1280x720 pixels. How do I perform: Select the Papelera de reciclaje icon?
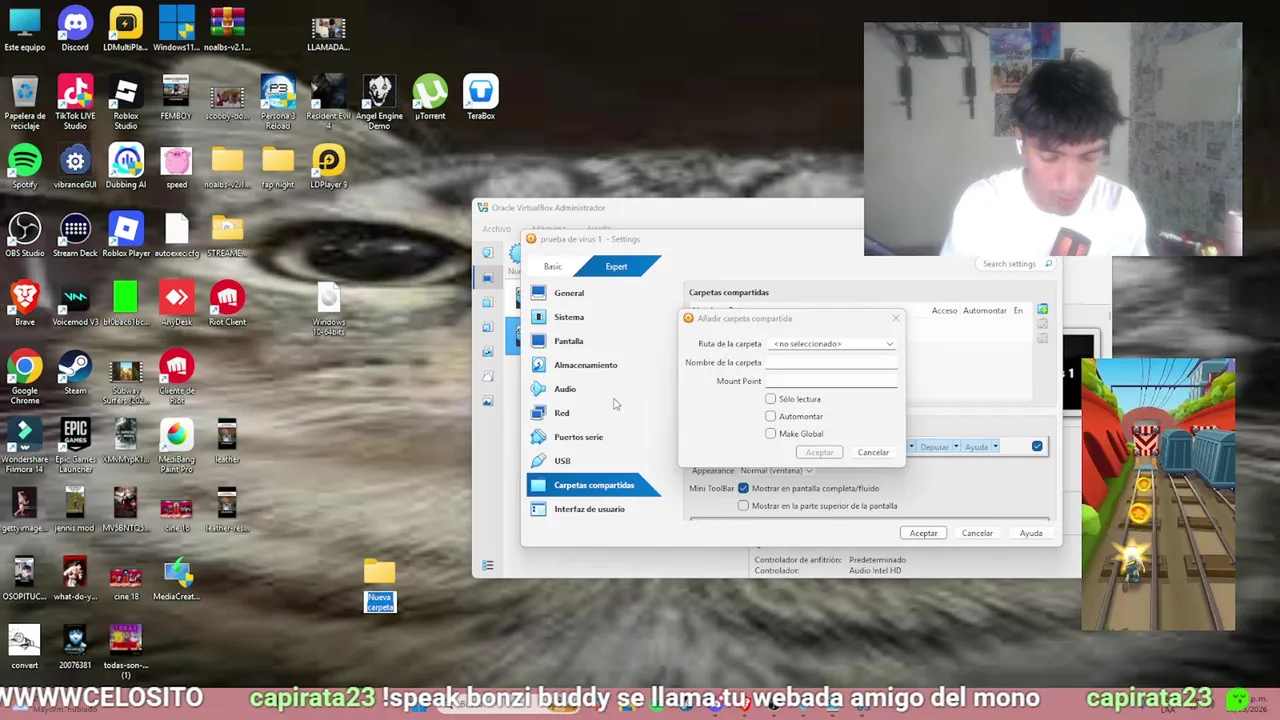click(x=25, y=103)
